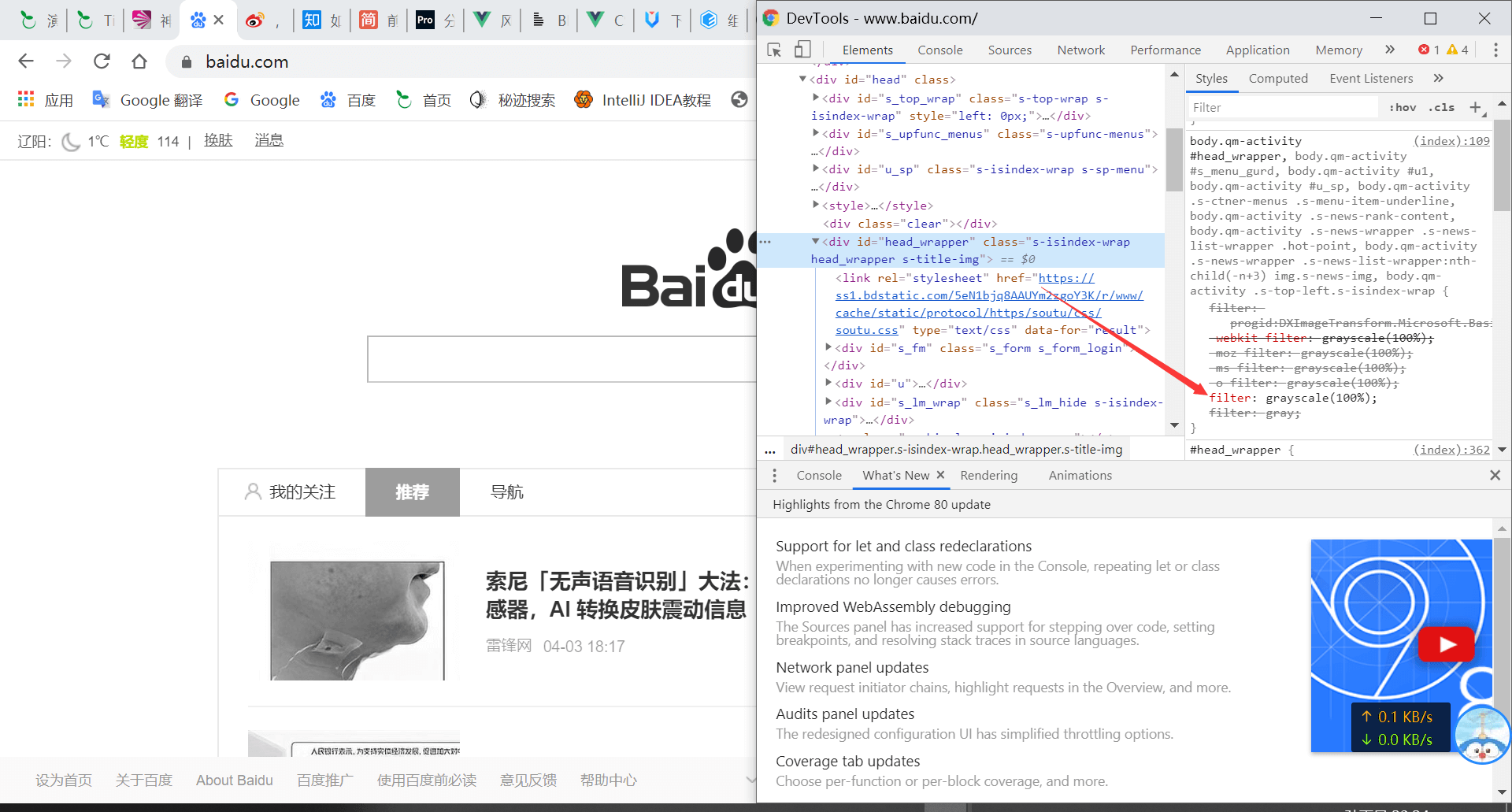Switch to the Zhihu 知 browser tab
Image resolution: width=1512 pixels, height=812 pixels.
312,20
